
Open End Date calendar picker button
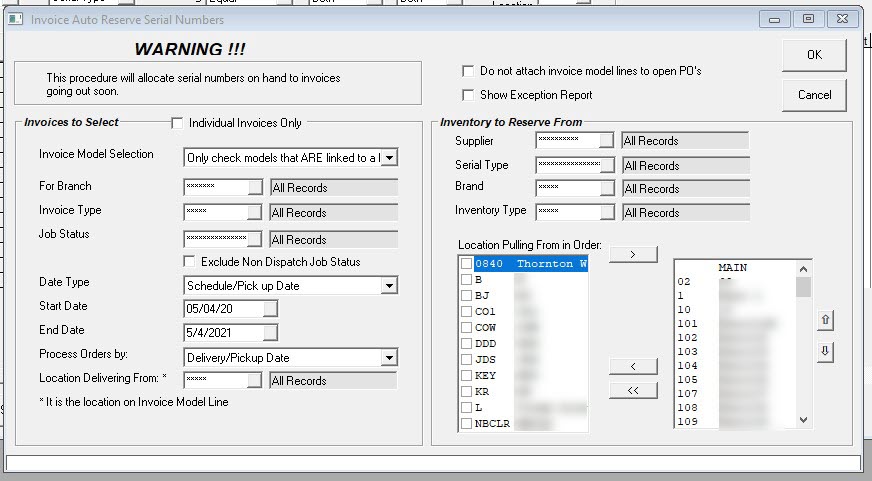270,333
